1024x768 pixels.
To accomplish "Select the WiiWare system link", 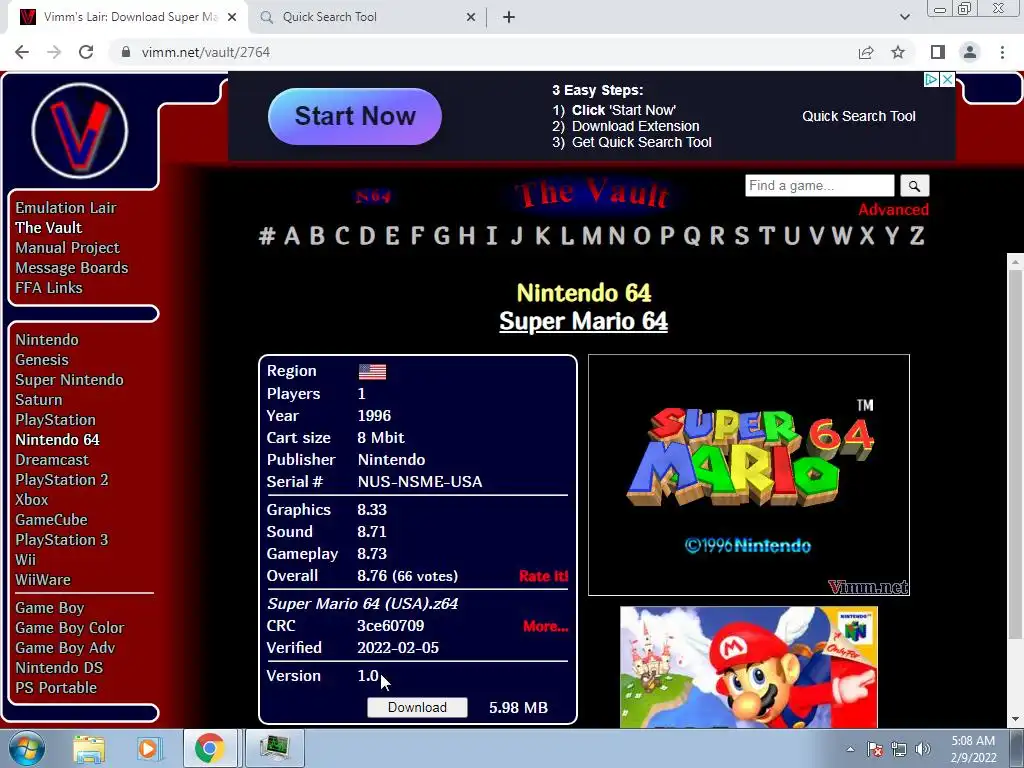I will [43, 580].
